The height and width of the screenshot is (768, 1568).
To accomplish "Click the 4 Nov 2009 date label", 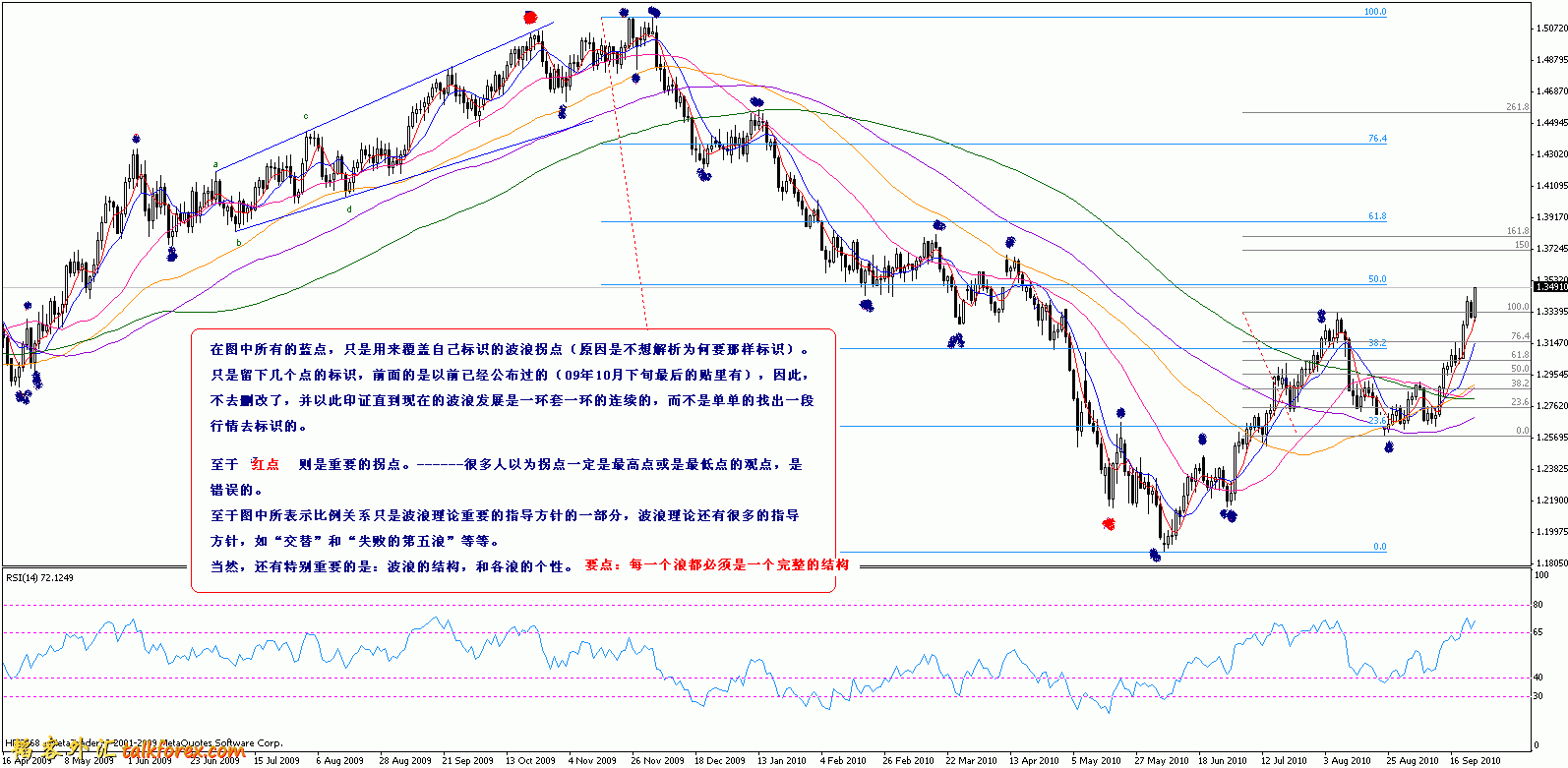I will (x=592, y=760).
